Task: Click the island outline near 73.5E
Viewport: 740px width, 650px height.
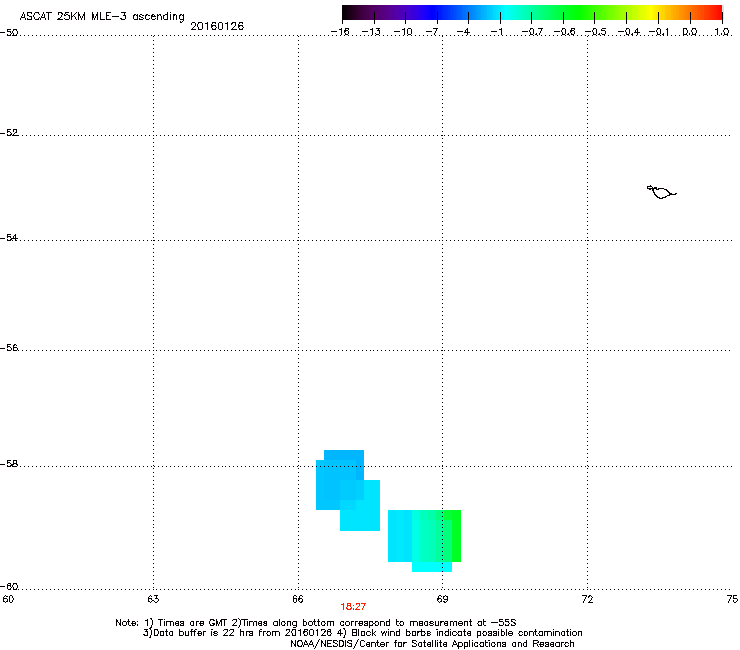Action: pyautogui.click(x=661, y=192)
